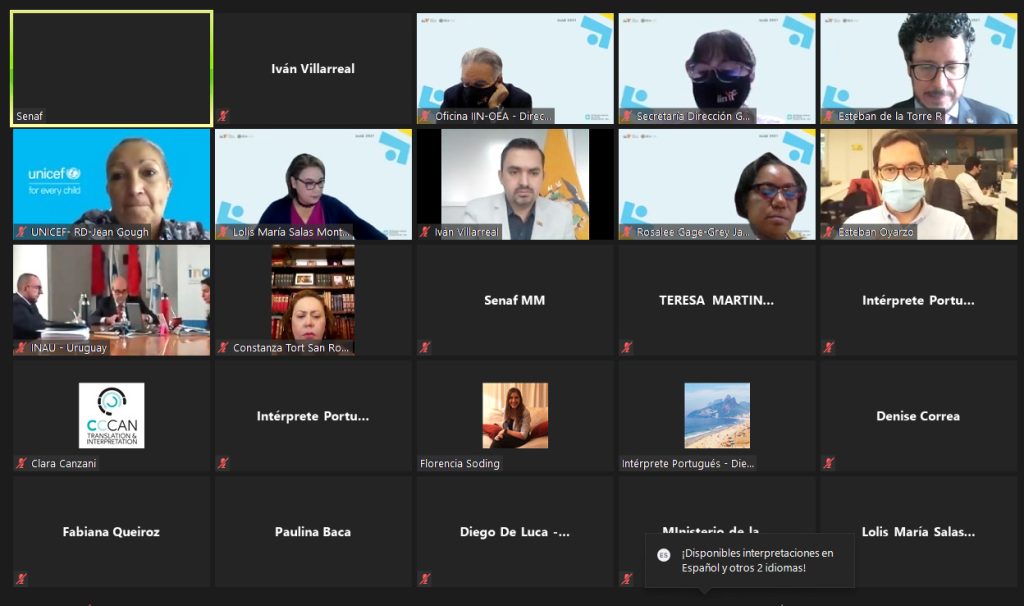Open the interpretation available notification

click(x=749, y=560)
